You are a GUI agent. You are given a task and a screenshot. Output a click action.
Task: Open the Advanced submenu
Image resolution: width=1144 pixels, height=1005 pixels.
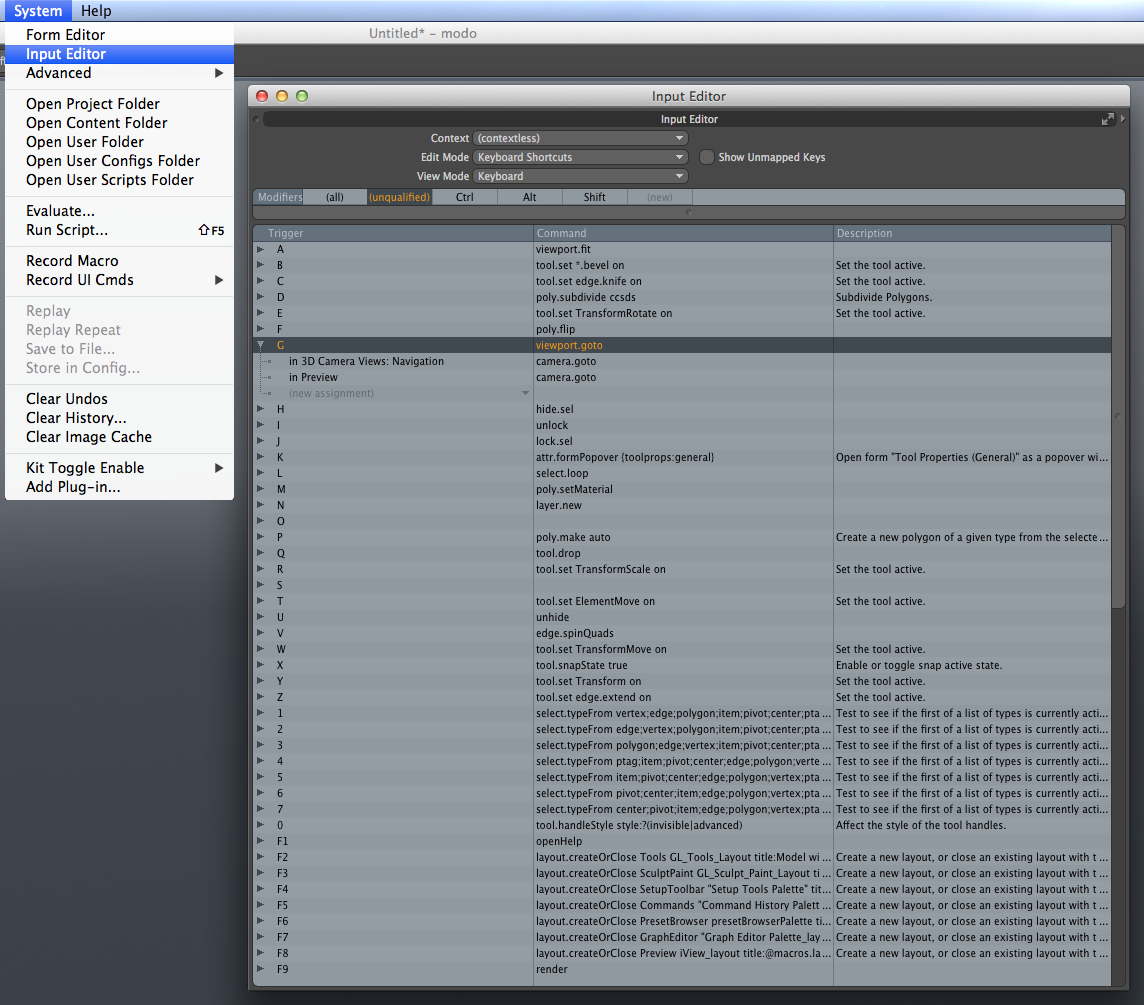point(120,73)
